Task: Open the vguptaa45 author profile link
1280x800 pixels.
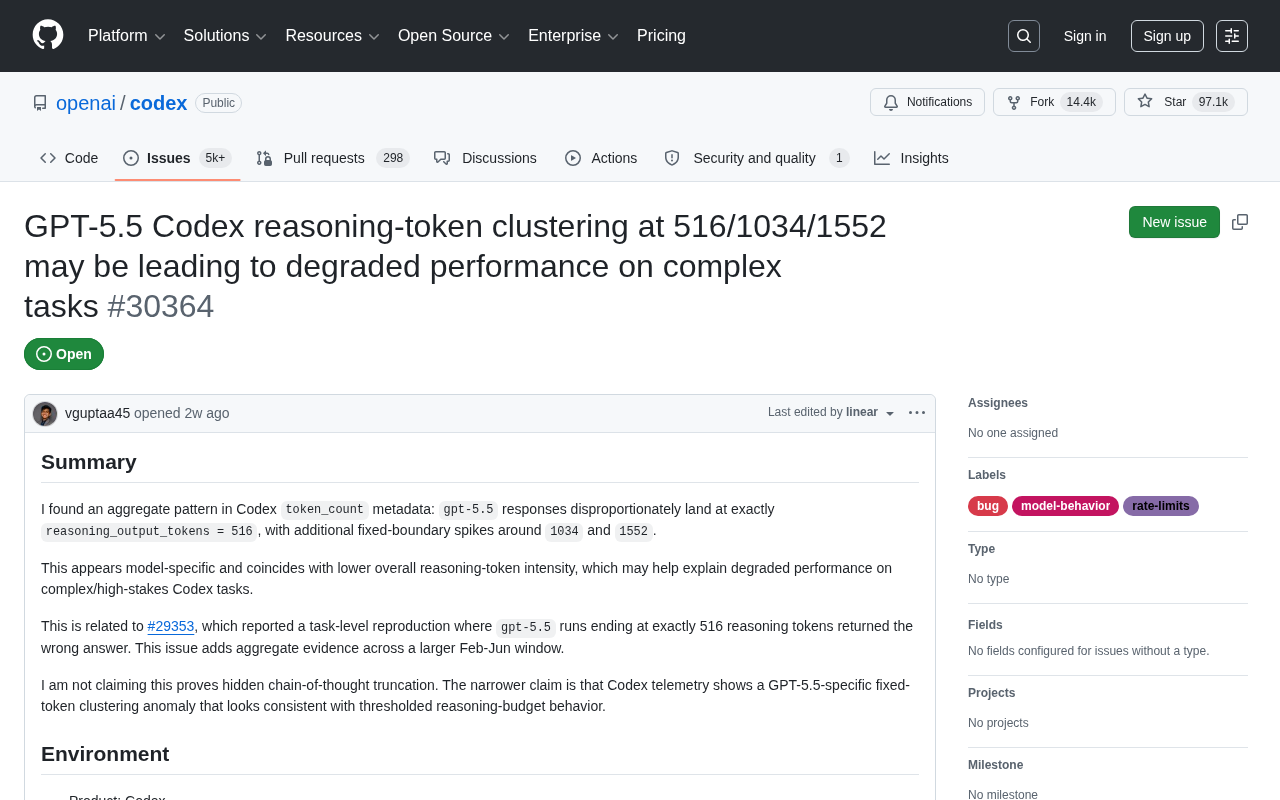Action: (x=97, y=413)
